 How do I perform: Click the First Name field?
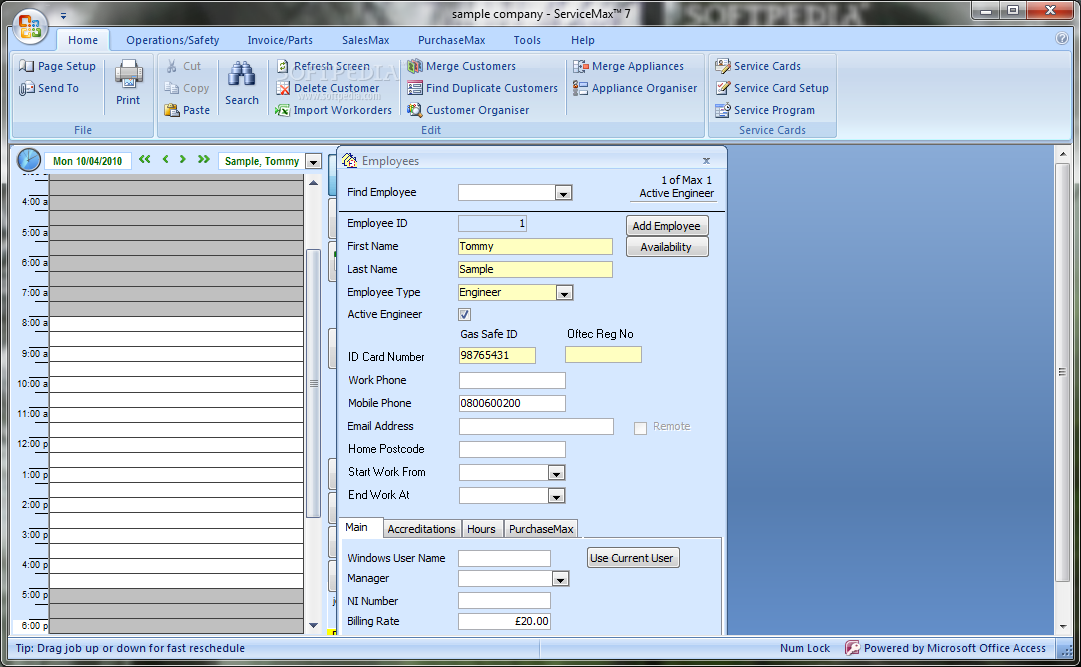click(x=535, y=246)
